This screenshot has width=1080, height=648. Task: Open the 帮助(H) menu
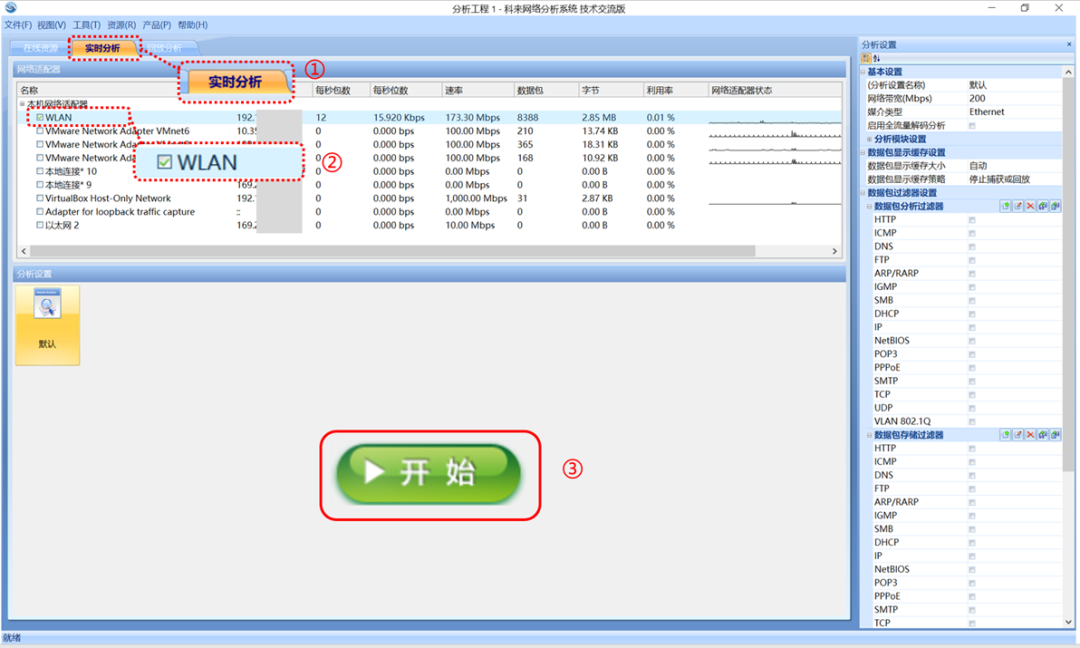tap(192, 25)
